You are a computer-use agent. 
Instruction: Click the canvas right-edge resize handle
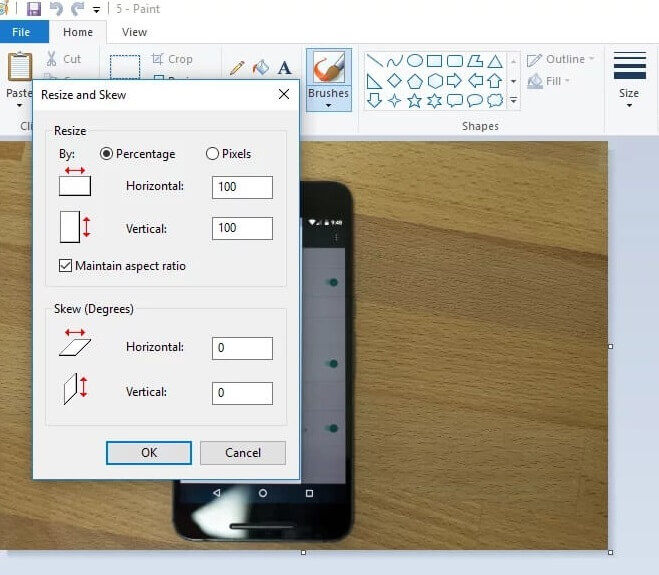[x=610, y=346]
